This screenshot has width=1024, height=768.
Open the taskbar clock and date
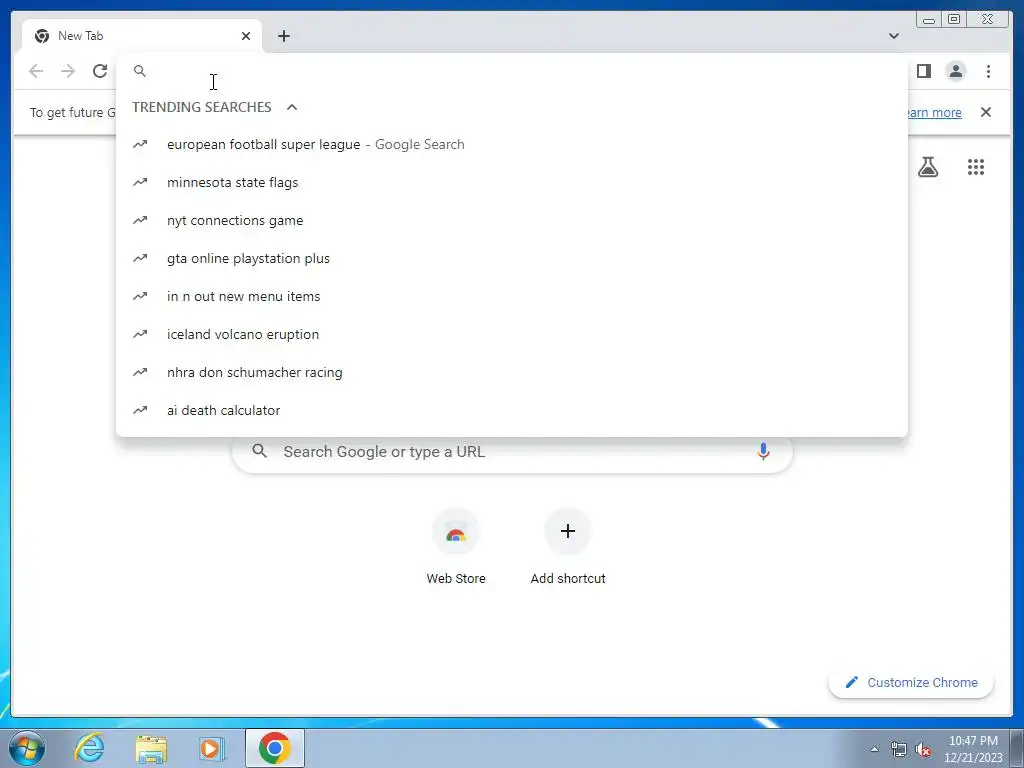tap(973, 749)
